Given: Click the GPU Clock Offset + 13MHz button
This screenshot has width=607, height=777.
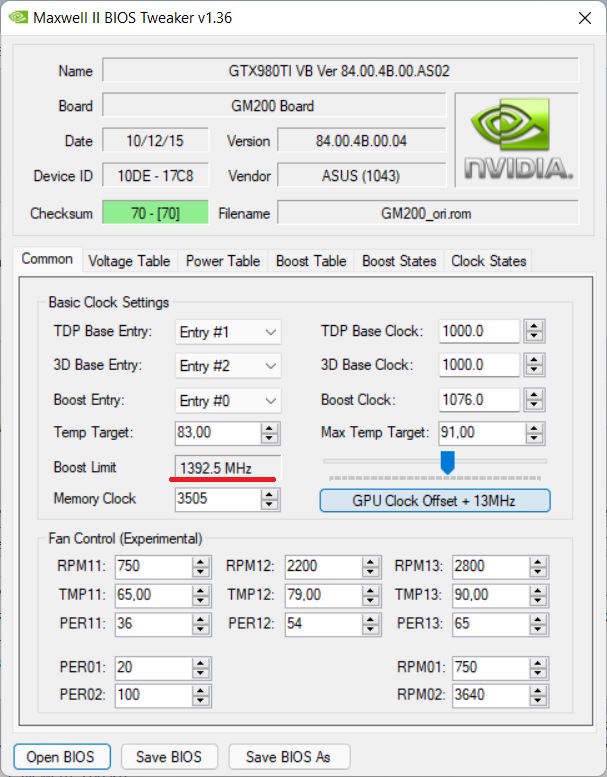Looking at the screenshot, I should [435, 500].
